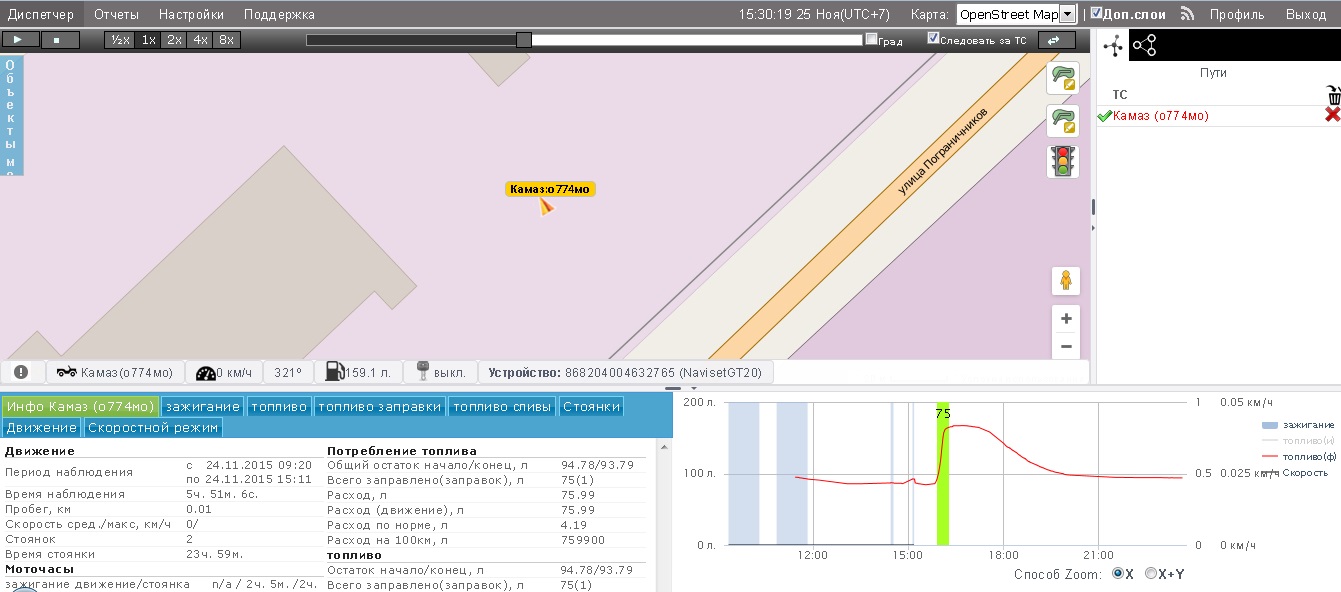Click the stop playback button
This screenshot has height=592, width=1341.
coord(58,40)
